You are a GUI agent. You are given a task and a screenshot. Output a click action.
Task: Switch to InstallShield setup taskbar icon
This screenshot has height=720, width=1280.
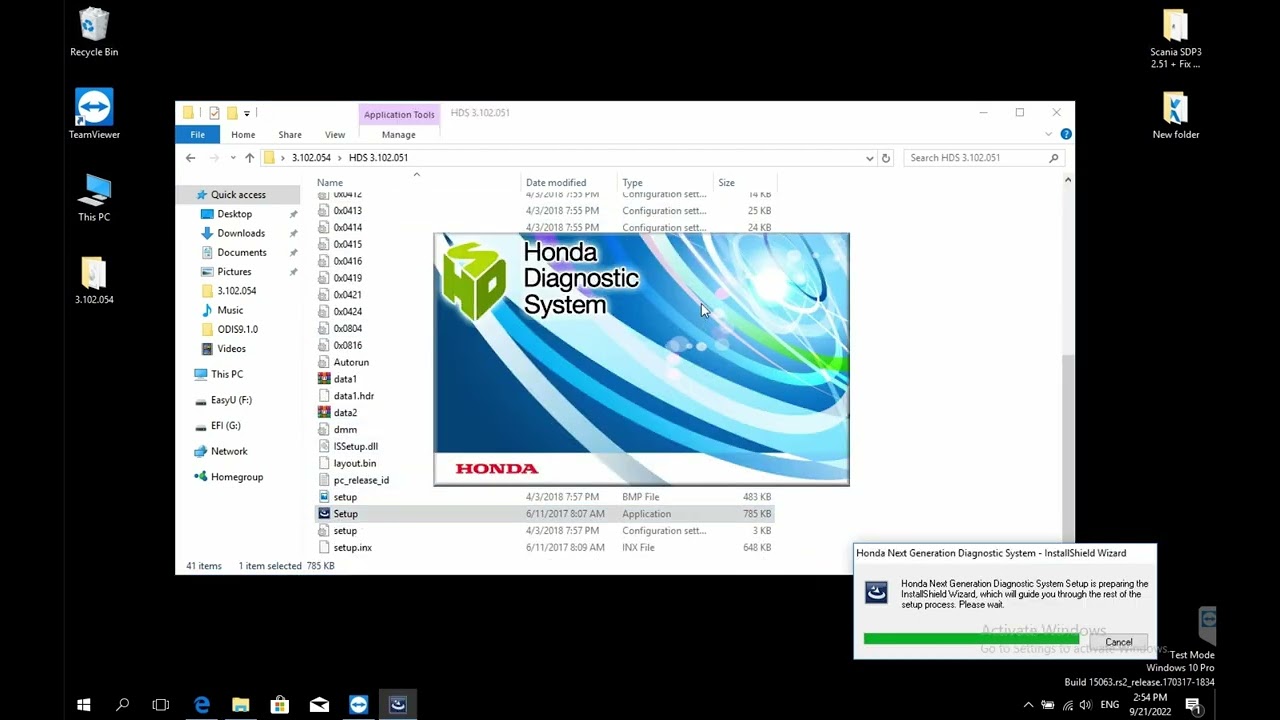[398, 705]
